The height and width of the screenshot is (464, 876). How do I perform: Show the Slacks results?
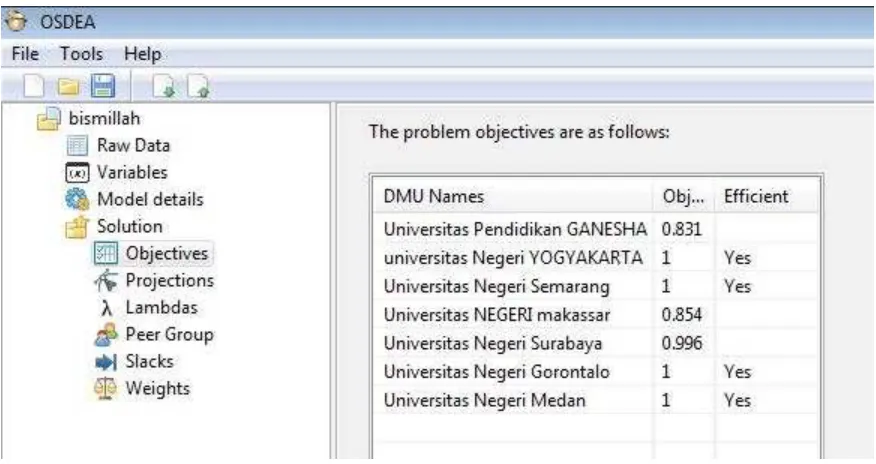pos(149,361)
